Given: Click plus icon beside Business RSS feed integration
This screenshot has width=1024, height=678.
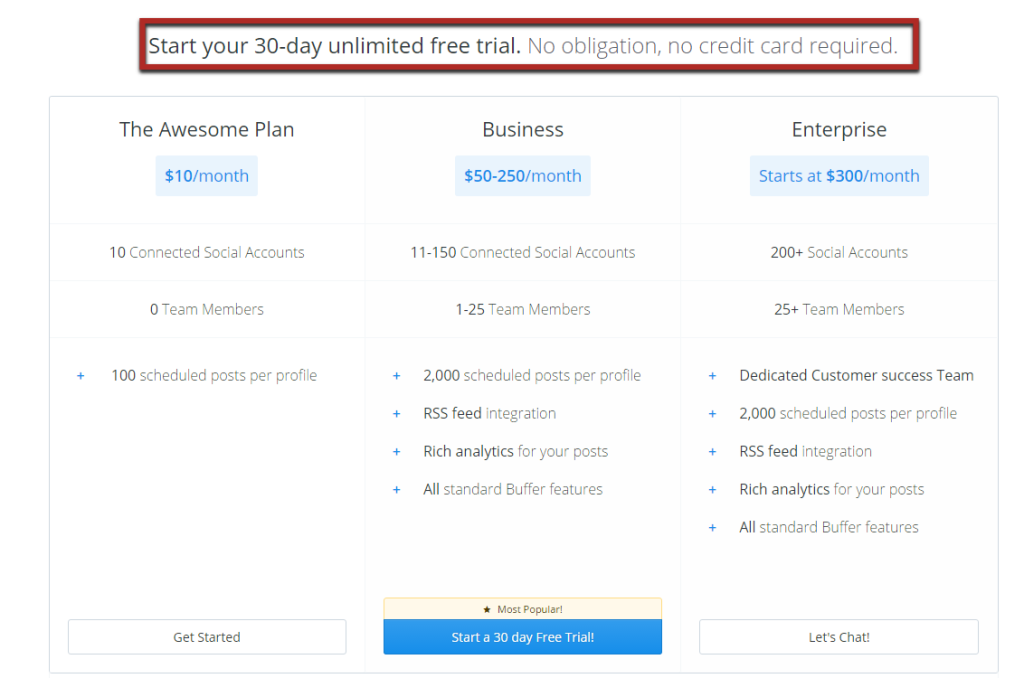Looking at the screenshot, I should (396, 413).
